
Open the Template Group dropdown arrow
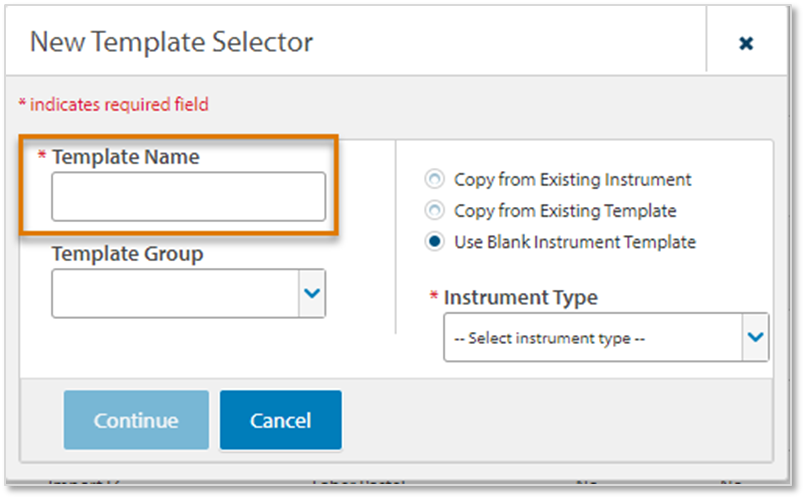point(312,293)
